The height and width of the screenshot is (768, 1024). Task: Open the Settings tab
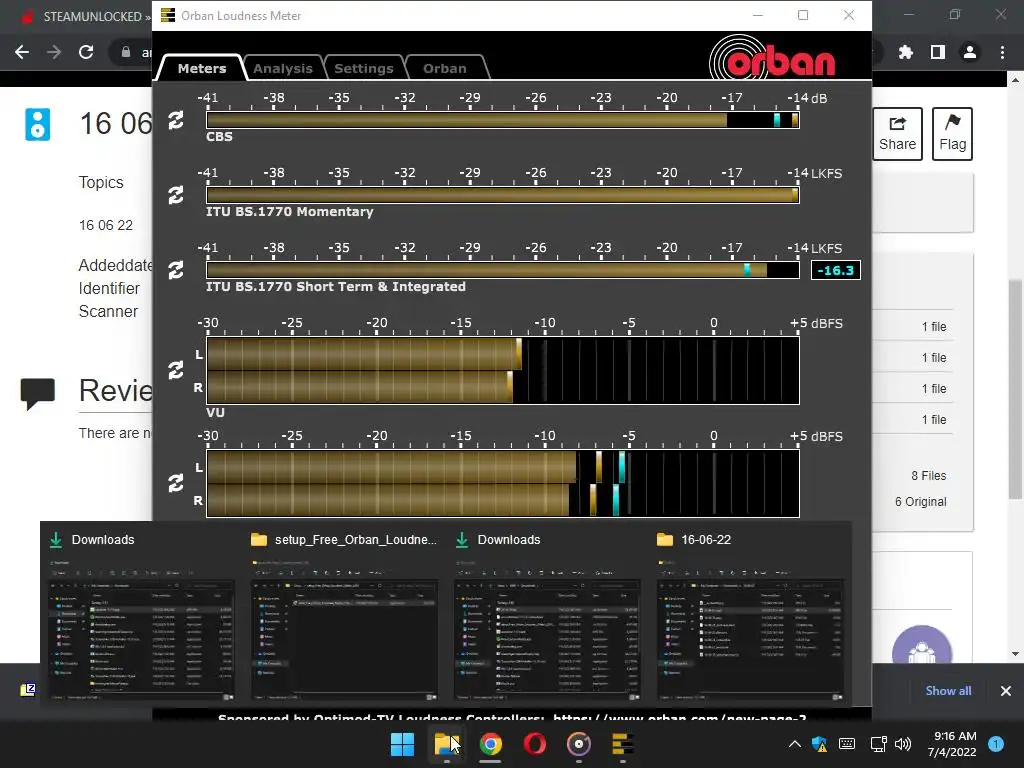point(364,68)
